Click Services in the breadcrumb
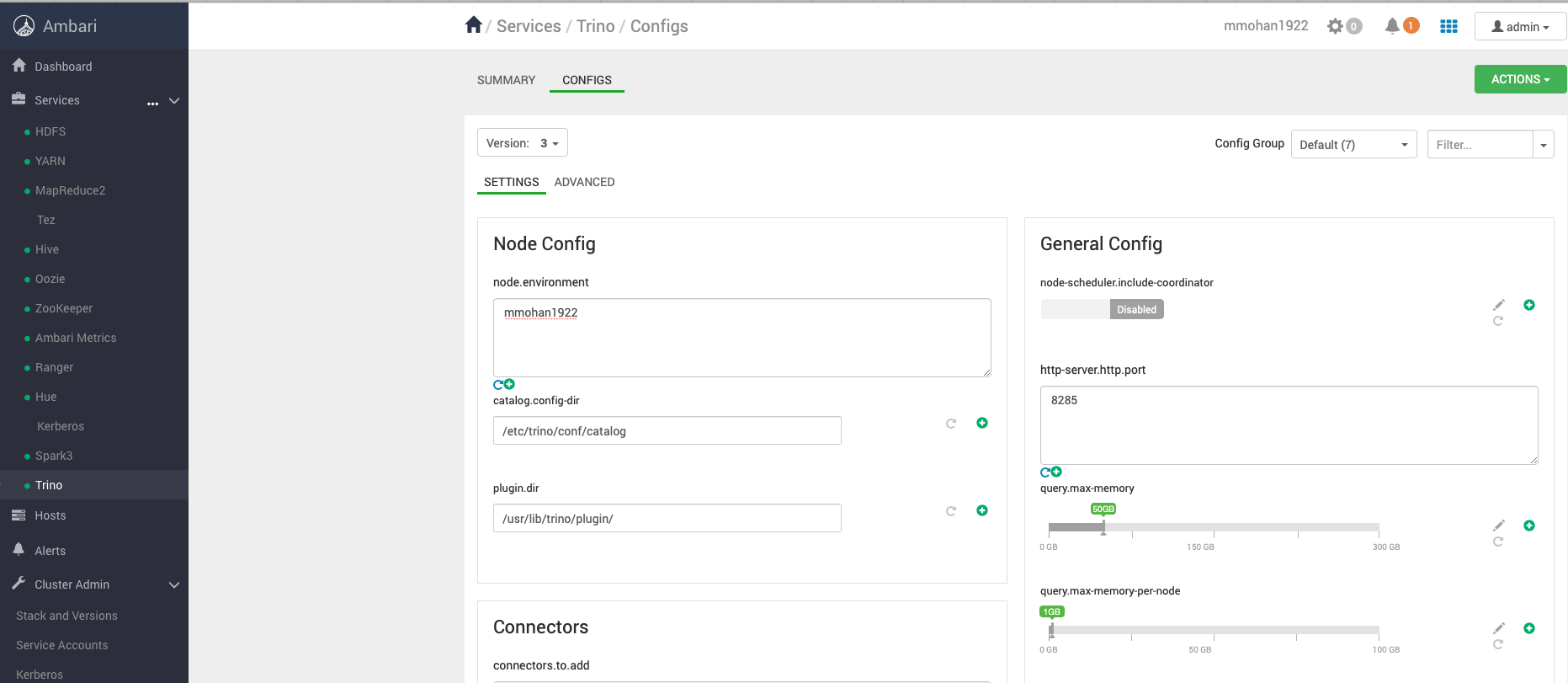This screenshot has width=1568, height=683. [x=529, y=26]
